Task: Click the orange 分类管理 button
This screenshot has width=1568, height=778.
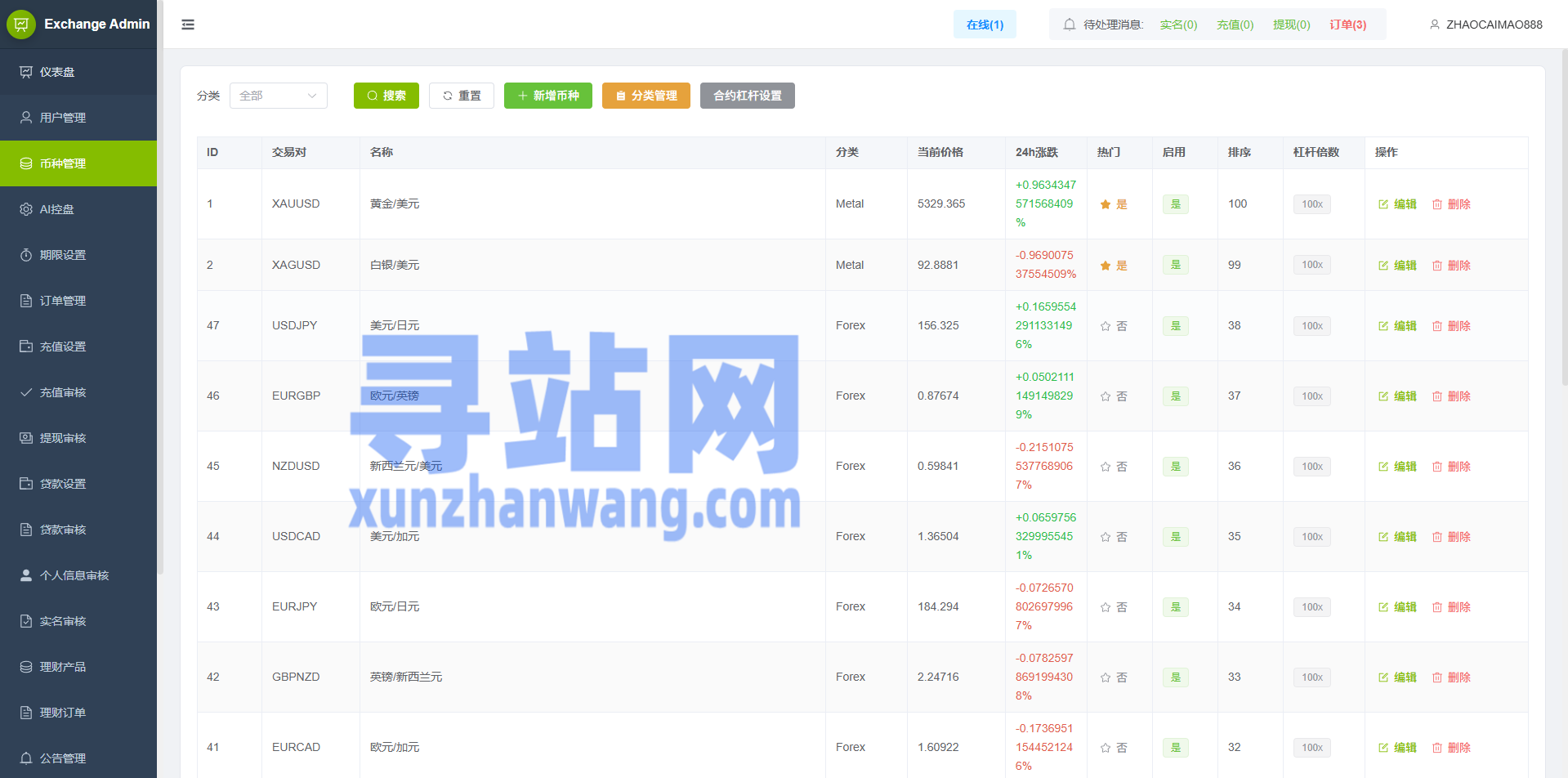Action: (646, 96)
